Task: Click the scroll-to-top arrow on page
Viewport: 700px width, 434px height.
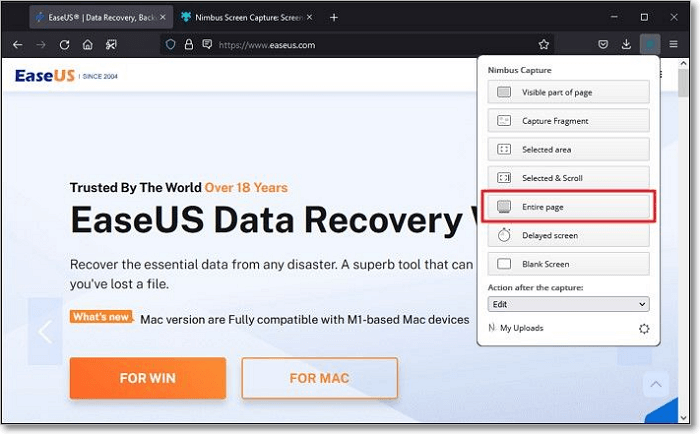Action: [655, 383]
